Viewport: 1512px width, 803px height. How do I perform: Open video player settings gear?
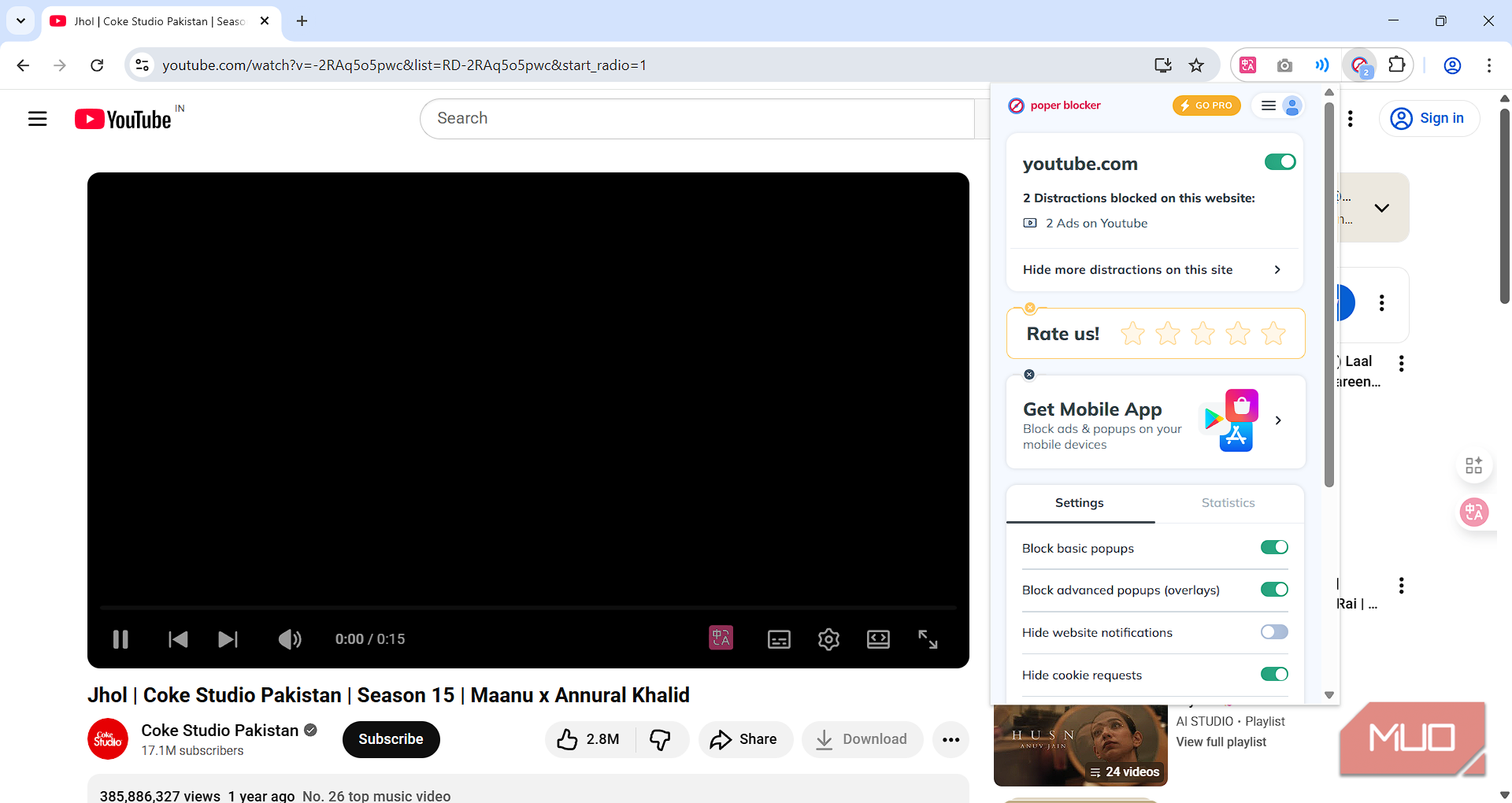click(x=828, y=639)
